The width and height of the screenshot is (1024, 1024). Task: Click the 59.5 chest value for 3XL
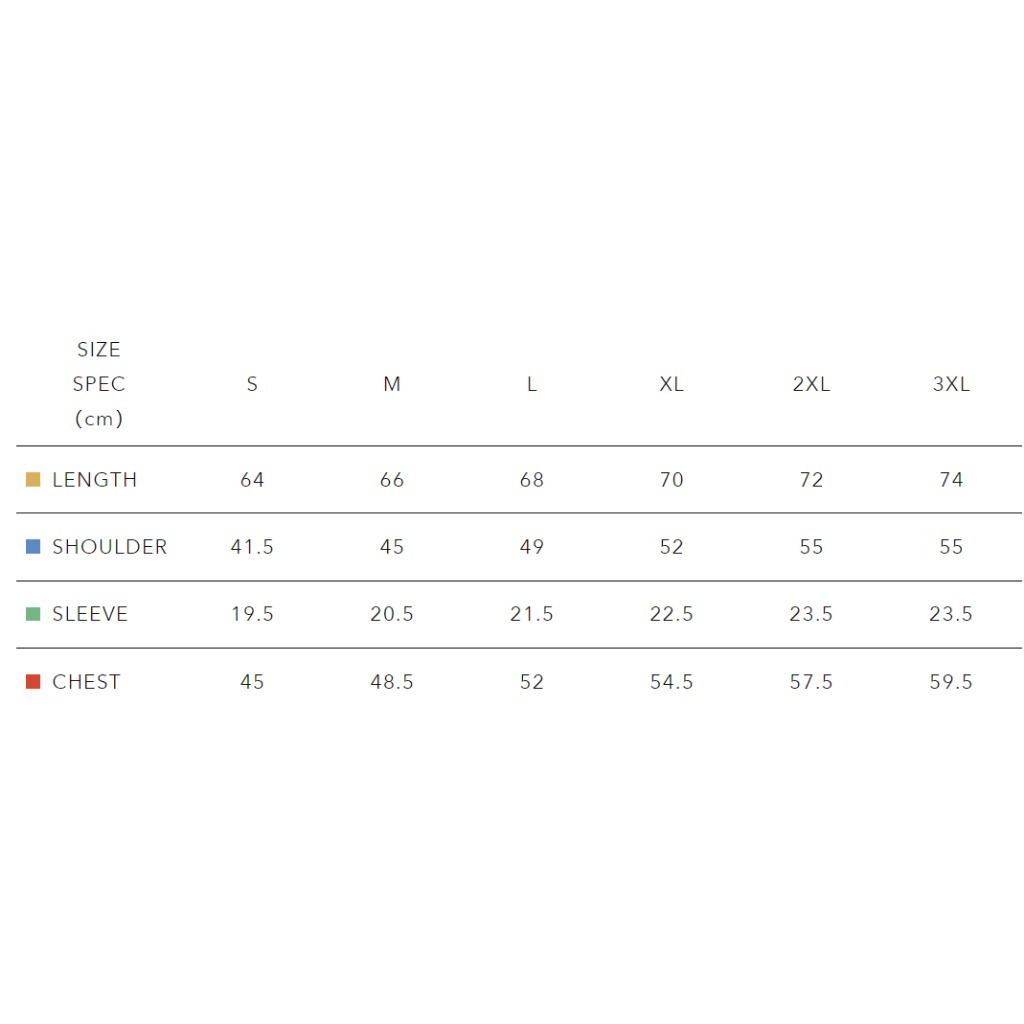pyautogui.click(x=951, y=682)
